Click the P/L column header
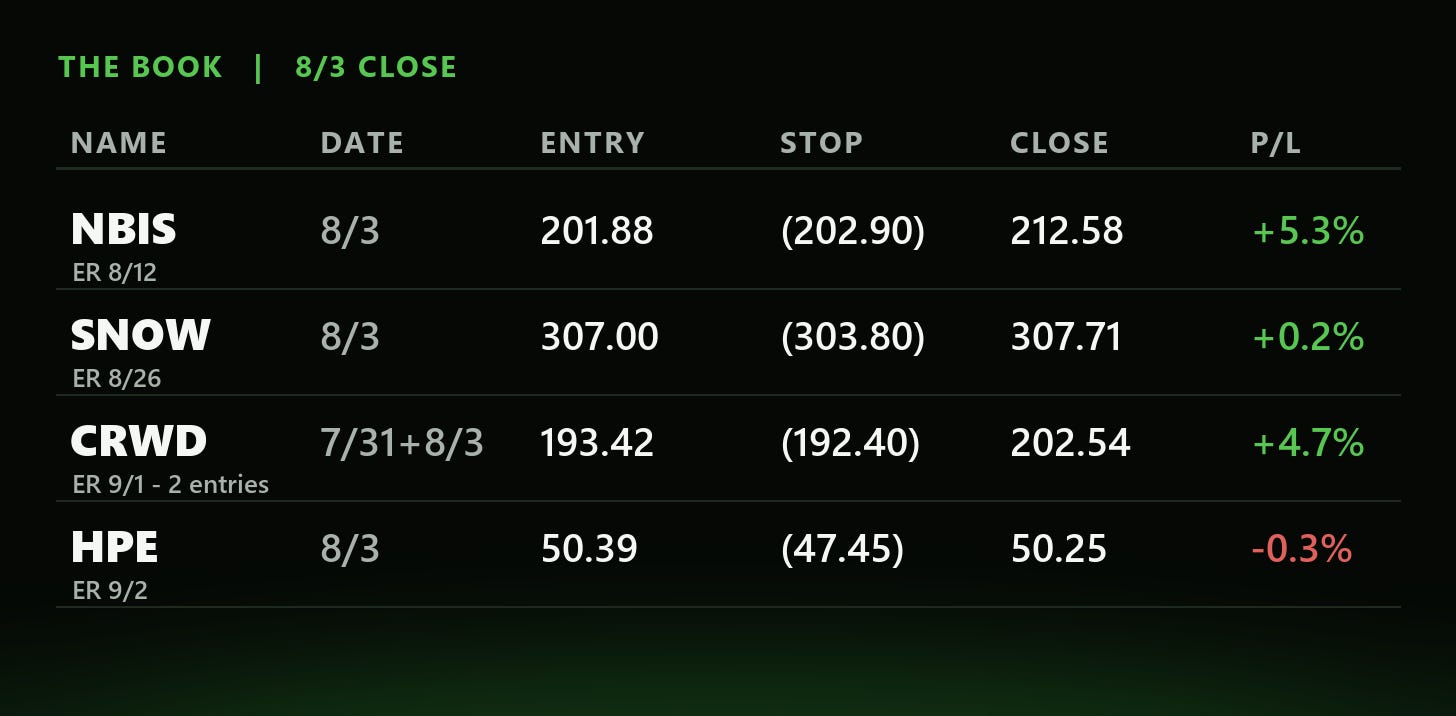This screenshot has width=1456, height=716. click(1275, 143)
